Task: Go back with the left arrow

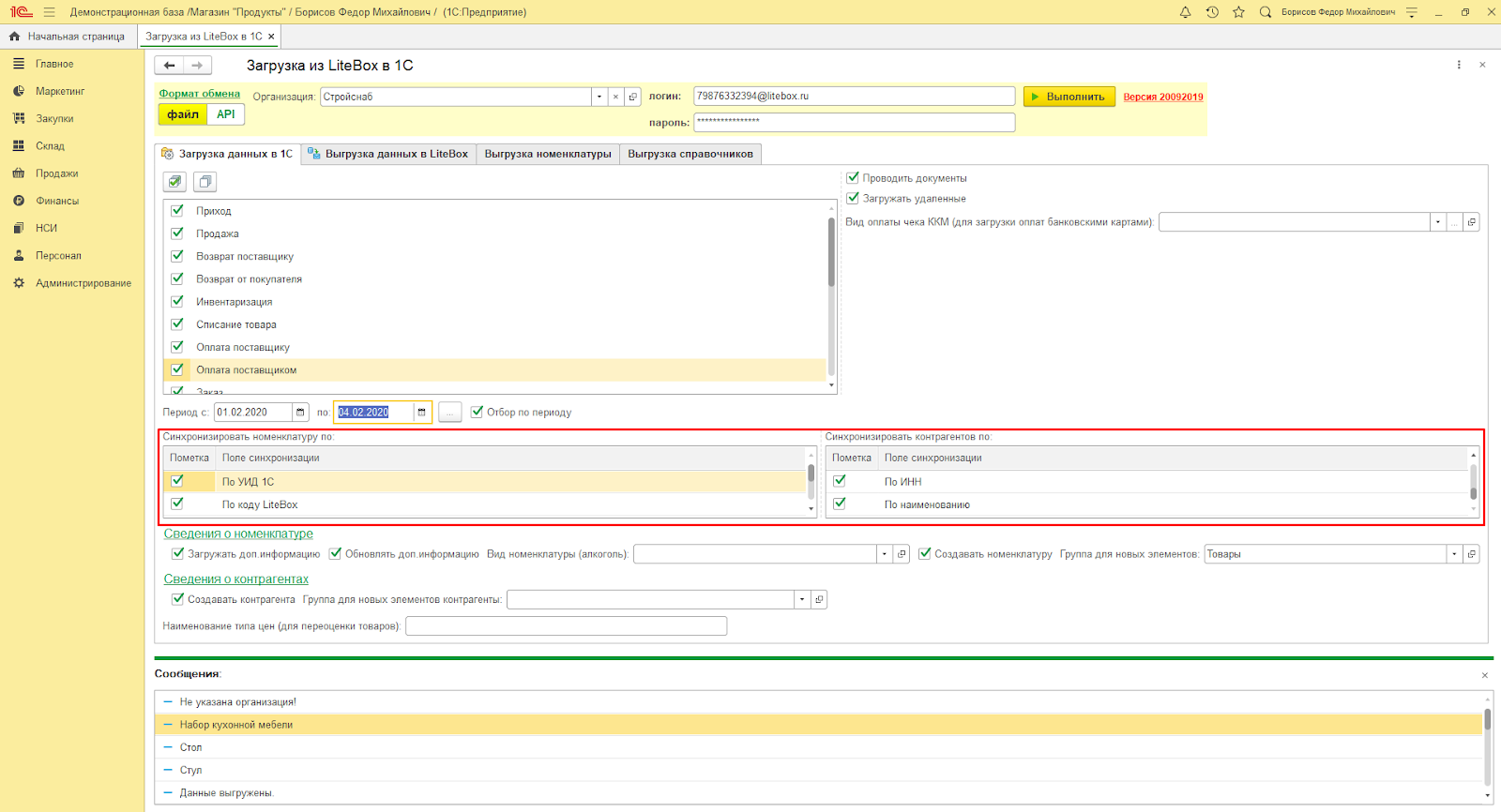Action: [x=170, y=66]
